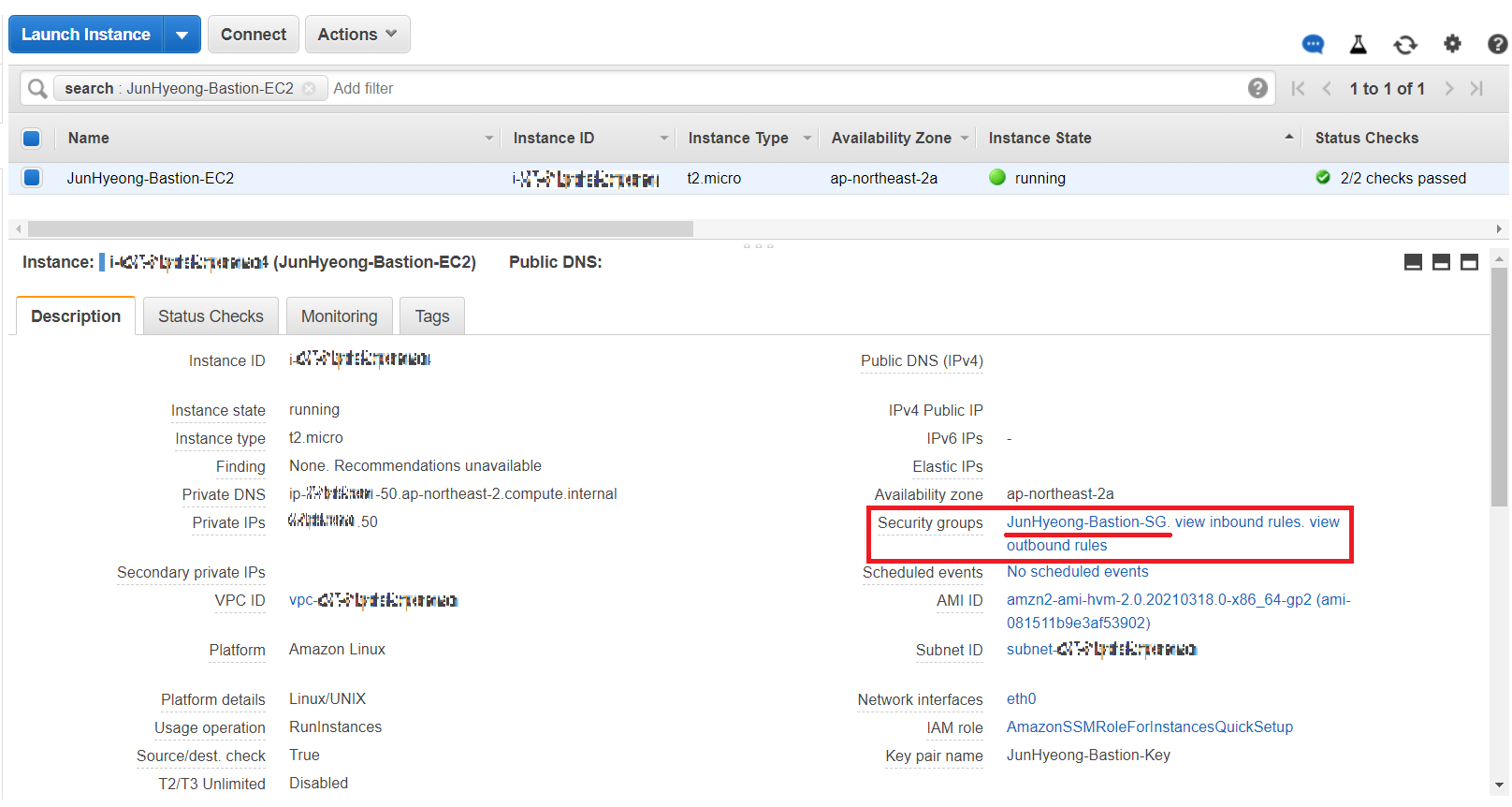Open the eth0 network interface link
Image resolution: width=1512 pixels, height=807 pixels.
(1021, 699)
